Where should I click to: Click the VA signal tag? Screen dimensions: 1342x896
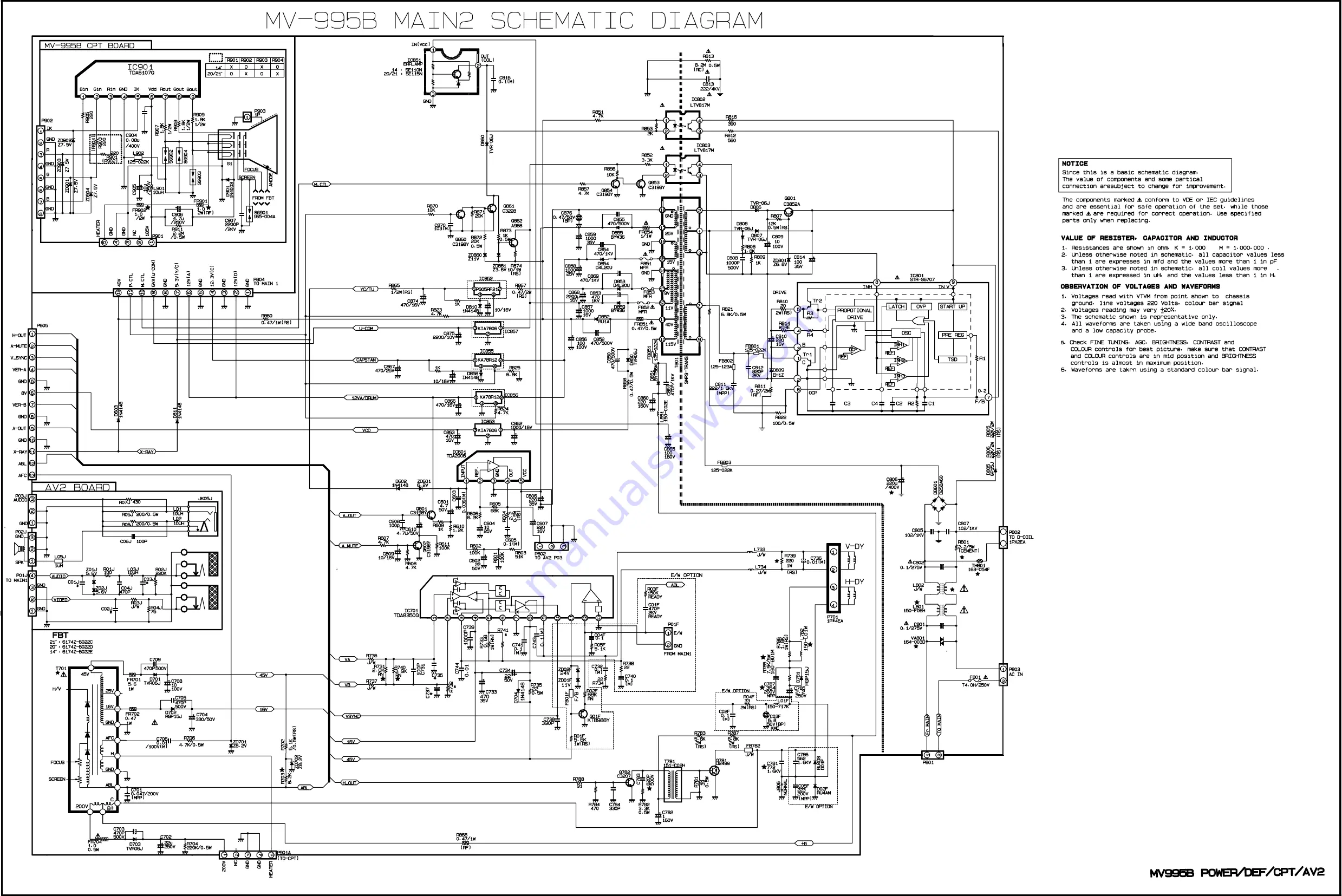[x=348, y=659]
